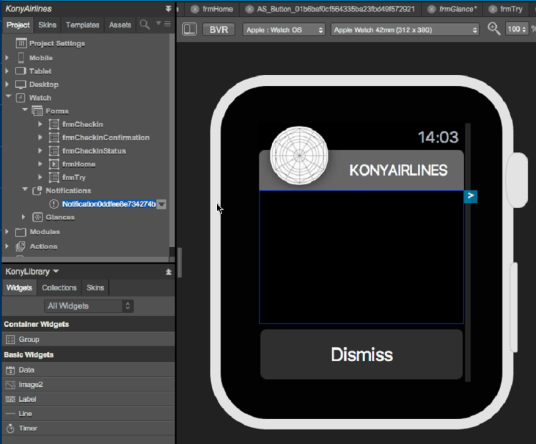Open the Apple Watch OS platform dropdown
536x444 pixels.
tap(283, 30)
